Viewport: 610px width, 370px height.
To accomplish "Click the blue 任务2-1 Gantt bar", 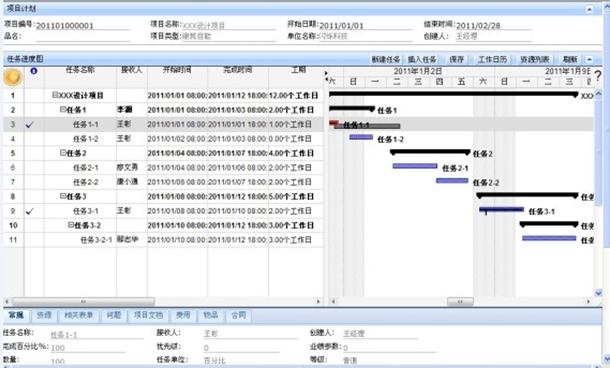I will (415, 166).
